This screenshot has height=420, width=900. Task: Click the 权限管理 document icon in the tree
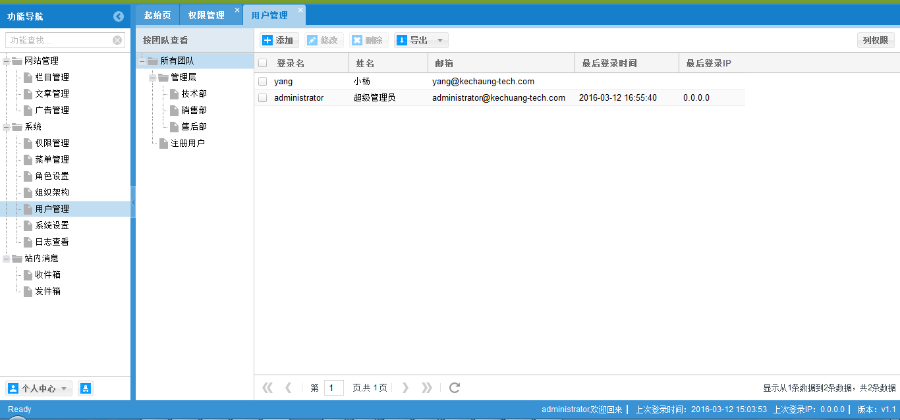click(28, 143)
